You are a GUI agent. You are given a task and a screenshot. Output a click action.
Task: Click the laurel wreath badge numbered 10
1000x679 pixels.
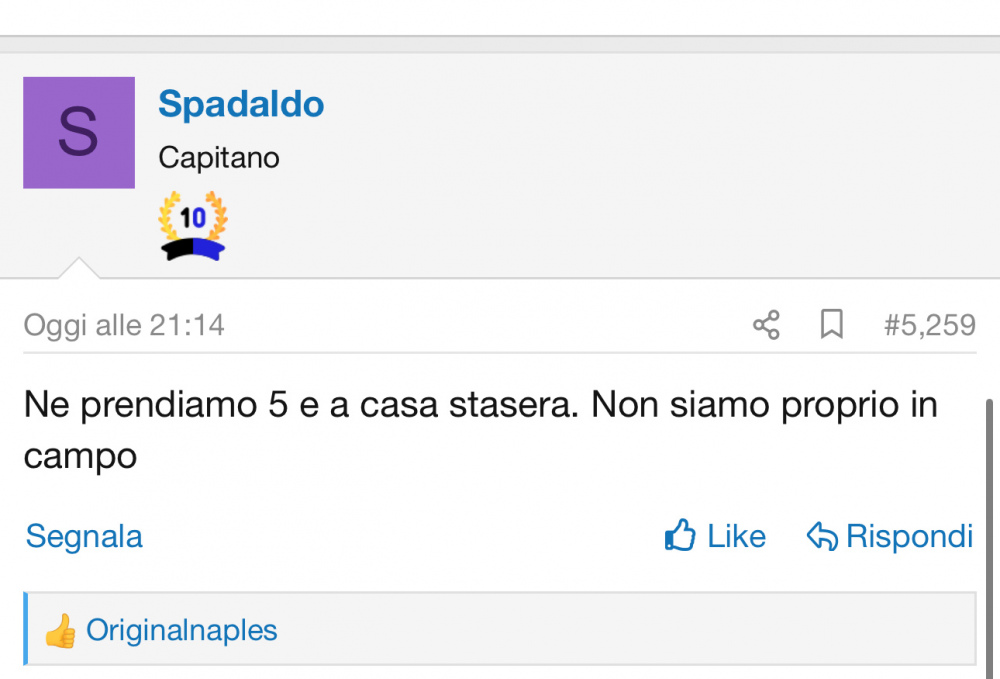(x=193, y=216)
